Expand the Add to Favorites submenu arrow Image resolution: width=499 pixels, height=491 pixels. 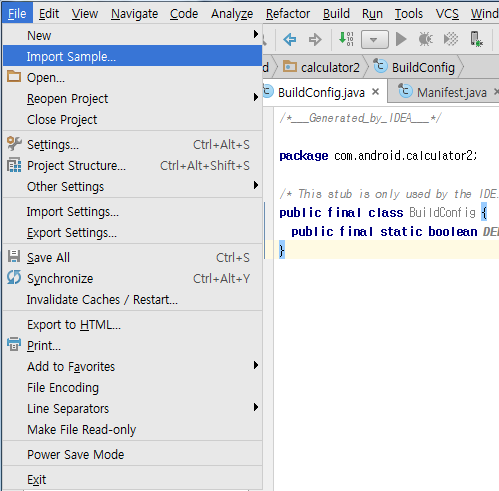[x=256, y=365]
